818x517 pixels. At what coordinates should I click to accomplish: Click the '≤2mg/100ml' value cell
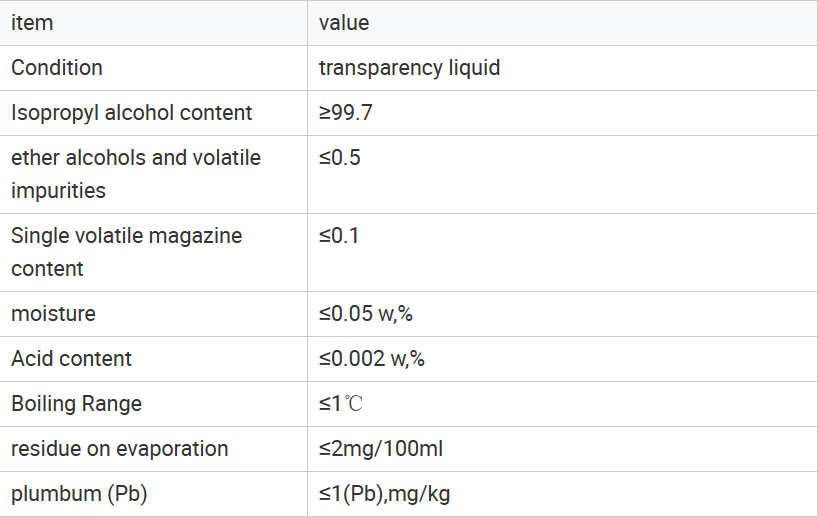click(381, 449)
